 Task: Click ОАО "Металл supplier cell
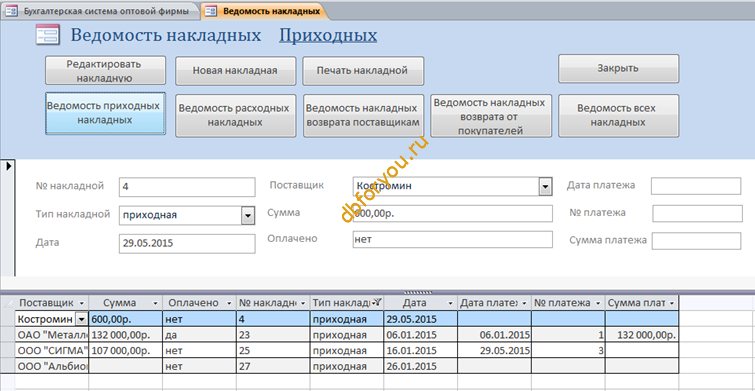click(52, 335)
